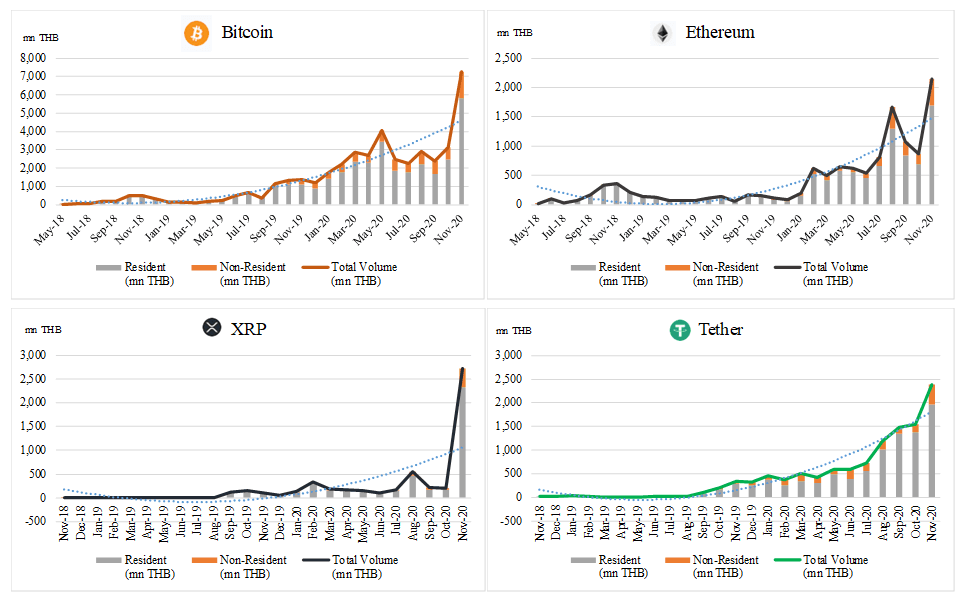Click the Ethereum chart title text
968x600 pixels.
point(720,32)
